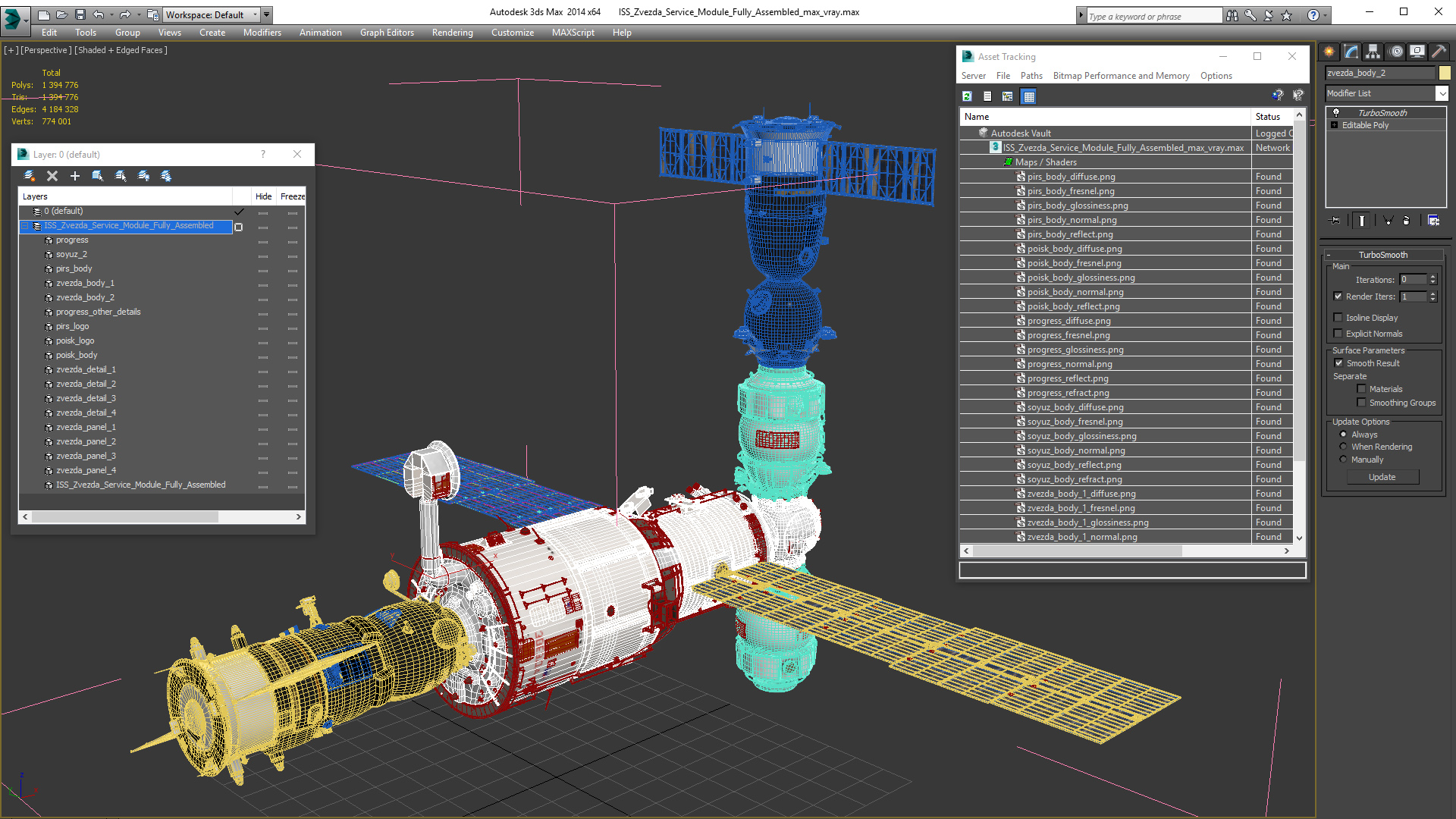
Task: Open the Rendering menu
Action: [452, 33]
